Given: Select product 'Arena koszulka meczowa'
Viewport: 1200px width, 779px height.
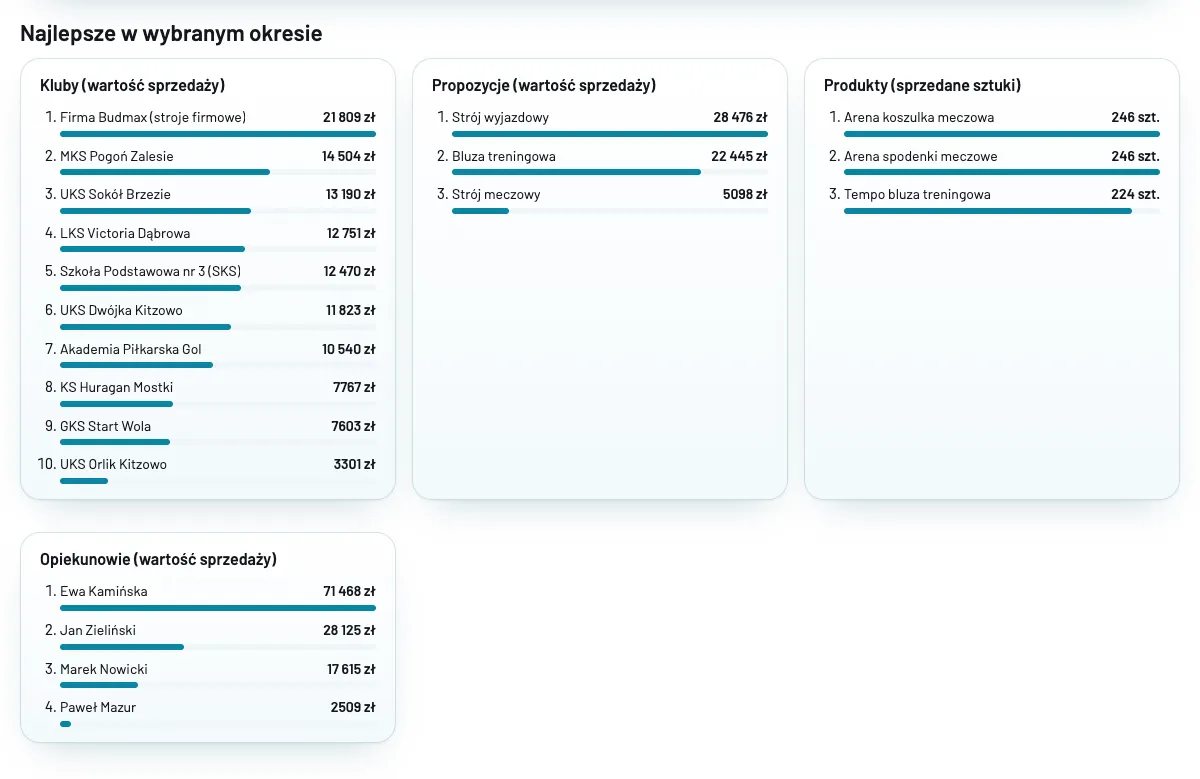Looking at the screenshot, I should point(919,118).
